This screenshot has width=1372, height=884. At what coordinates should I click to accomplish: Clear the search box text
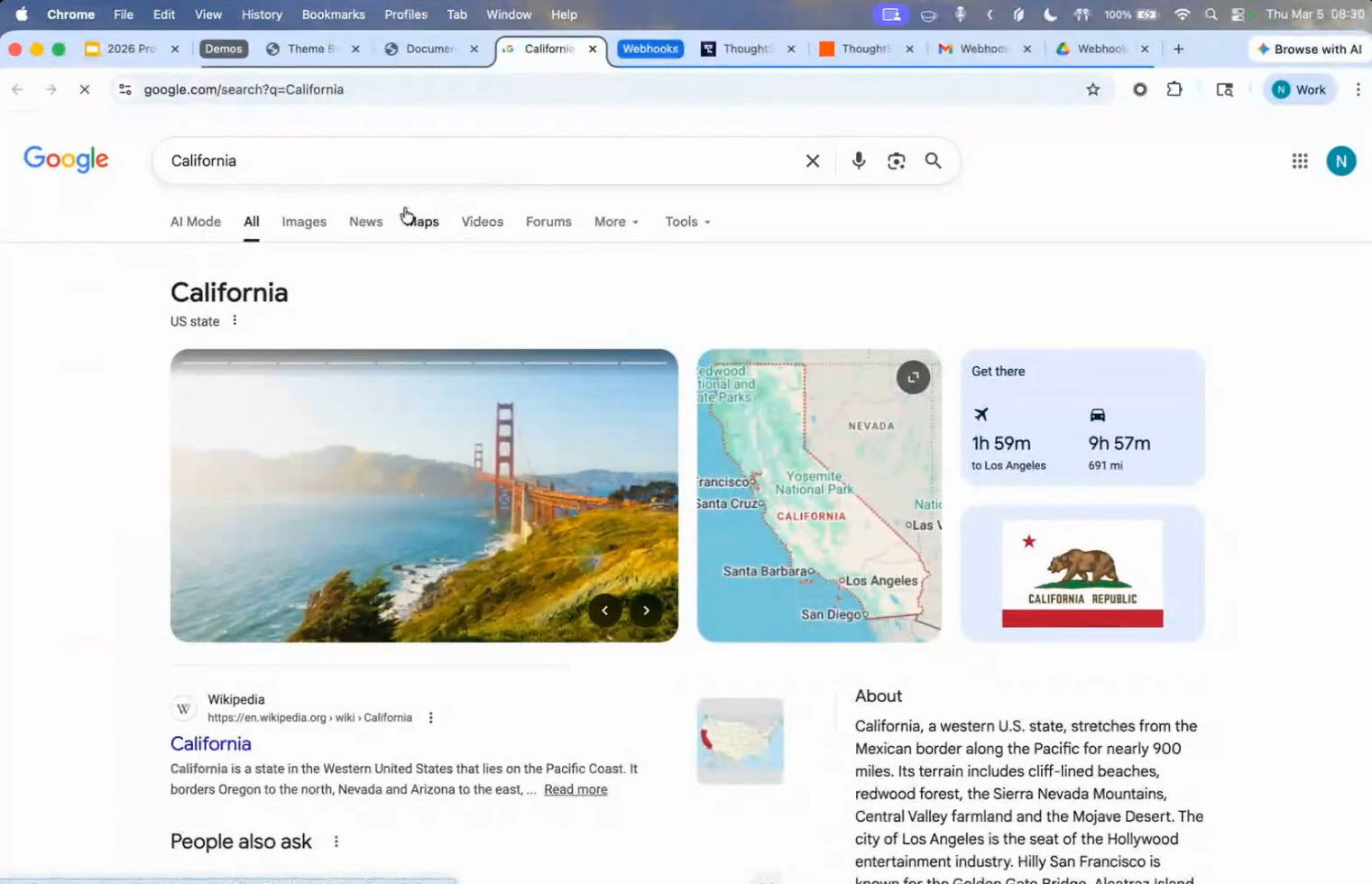812,161
